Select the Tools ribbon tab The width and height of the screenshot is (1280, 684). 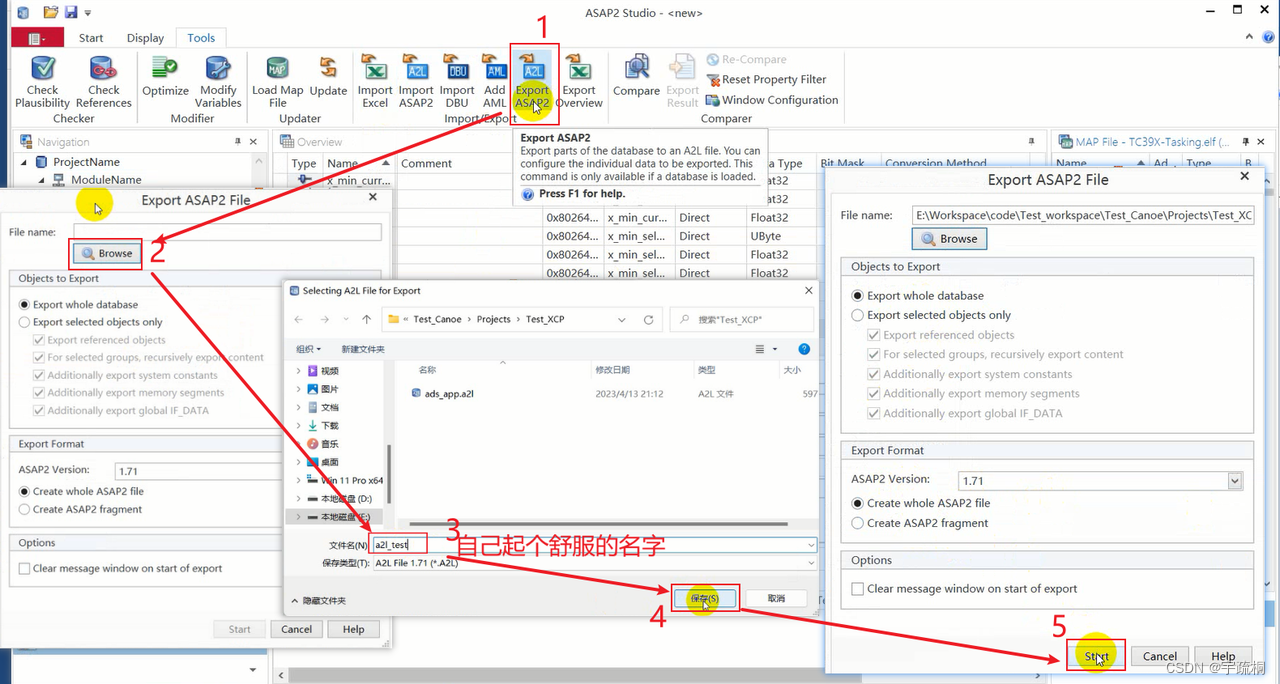[x=201, y=38]
